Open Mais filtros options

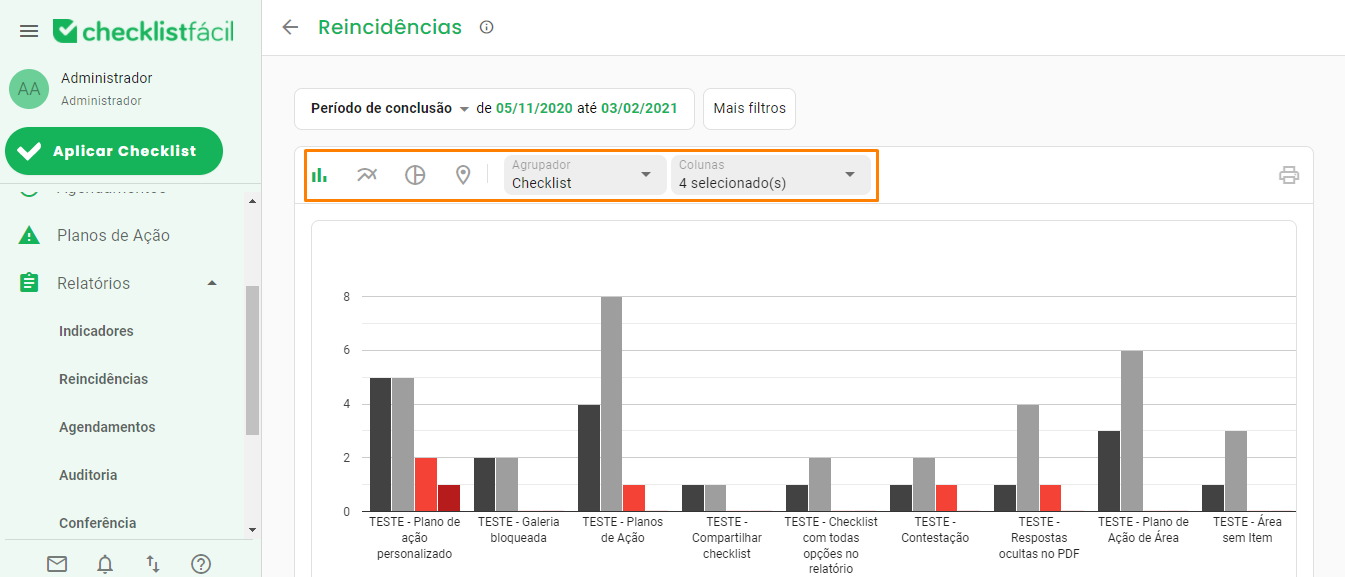point(749,108)
